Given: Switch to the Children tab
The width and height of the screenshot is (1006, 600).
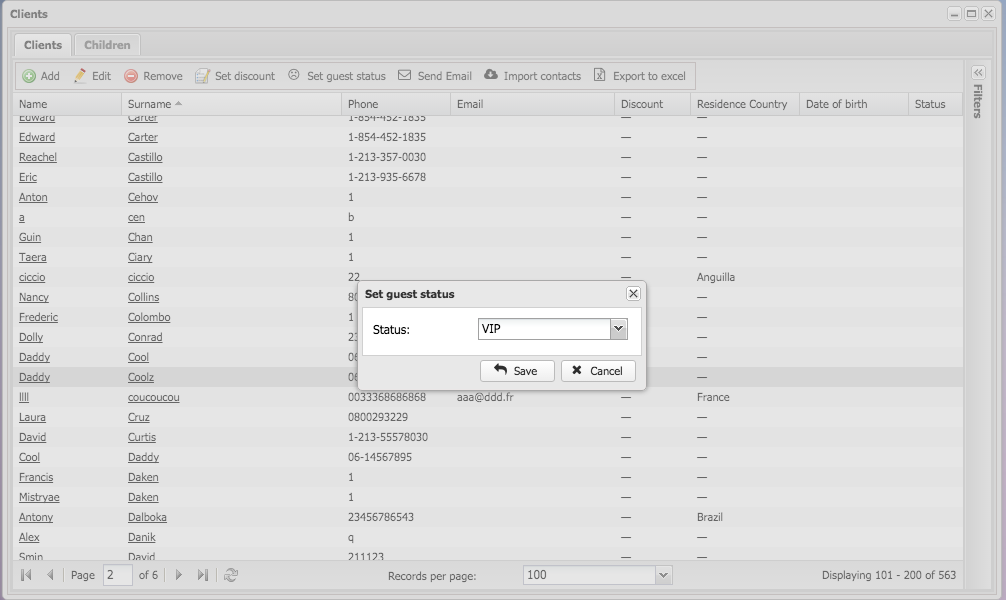Looking at the screenshot, I should pos(107,45).
